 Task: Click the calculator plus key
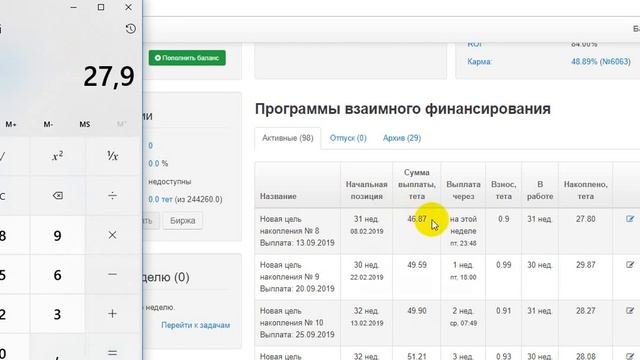112,313
